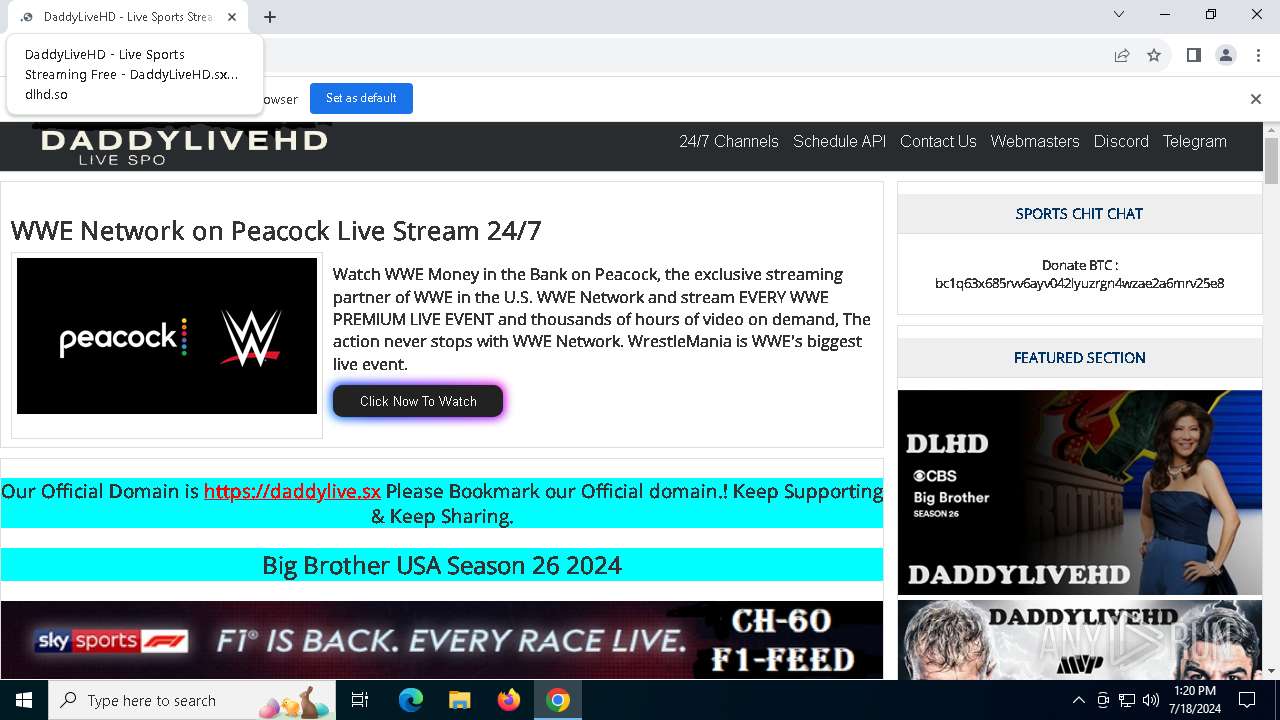Open the notification center icon
1280x720 pixels.
pos(1247,700)
